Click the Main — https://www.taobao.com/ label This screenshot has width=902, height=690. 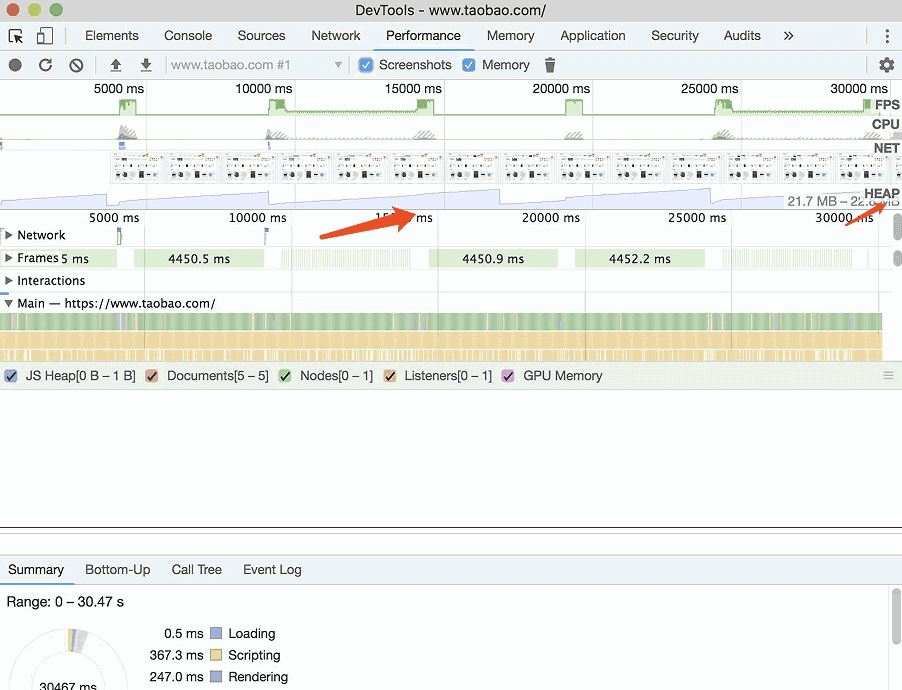click(116, 303)
